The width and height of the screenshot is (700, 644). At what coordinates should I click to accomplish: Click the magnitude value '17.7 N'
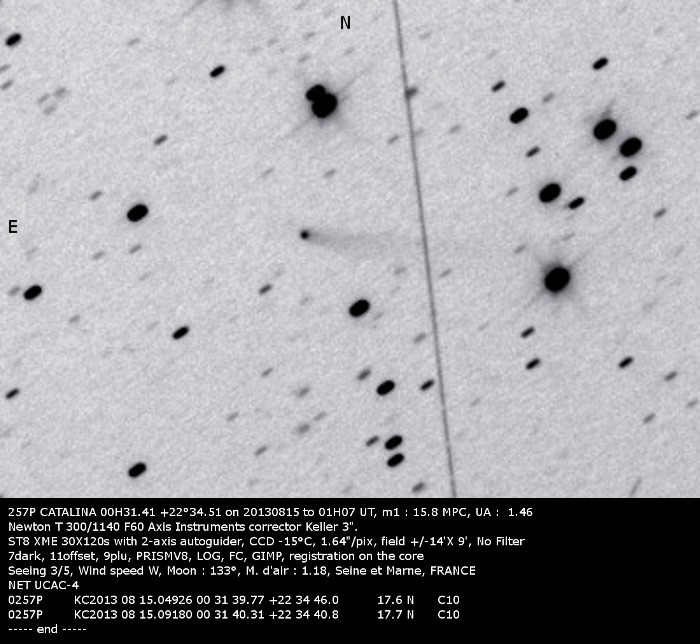(396, 615)
